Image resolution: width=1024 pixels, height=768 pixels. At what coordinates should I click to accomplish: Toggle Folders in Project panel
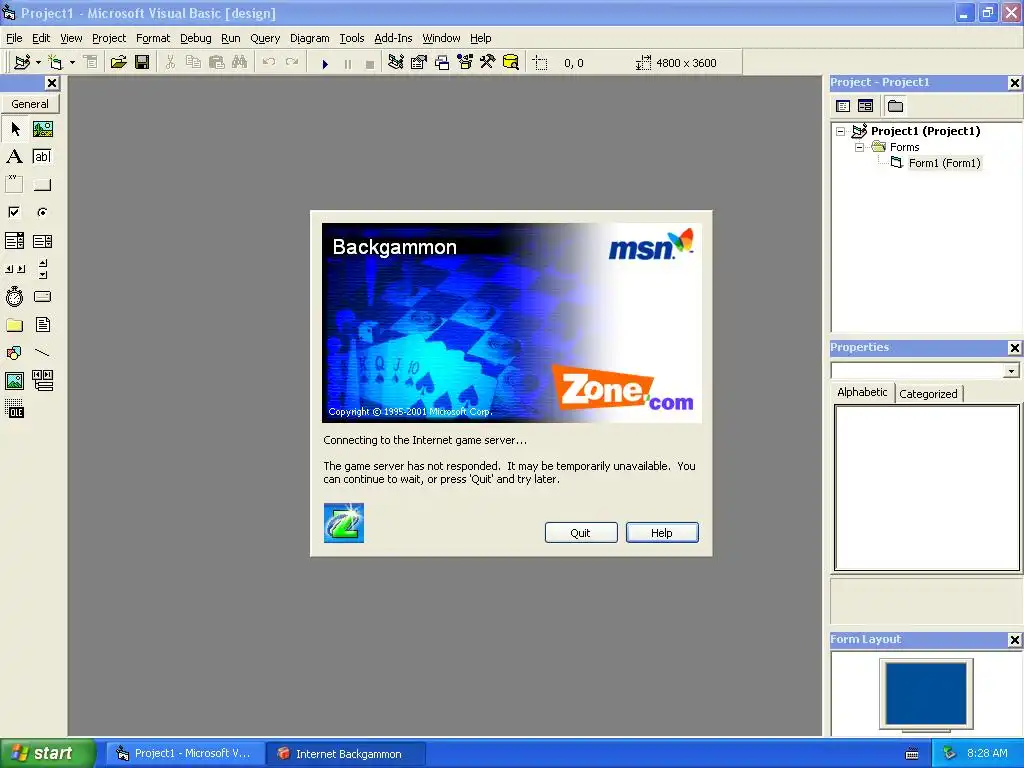895,106
